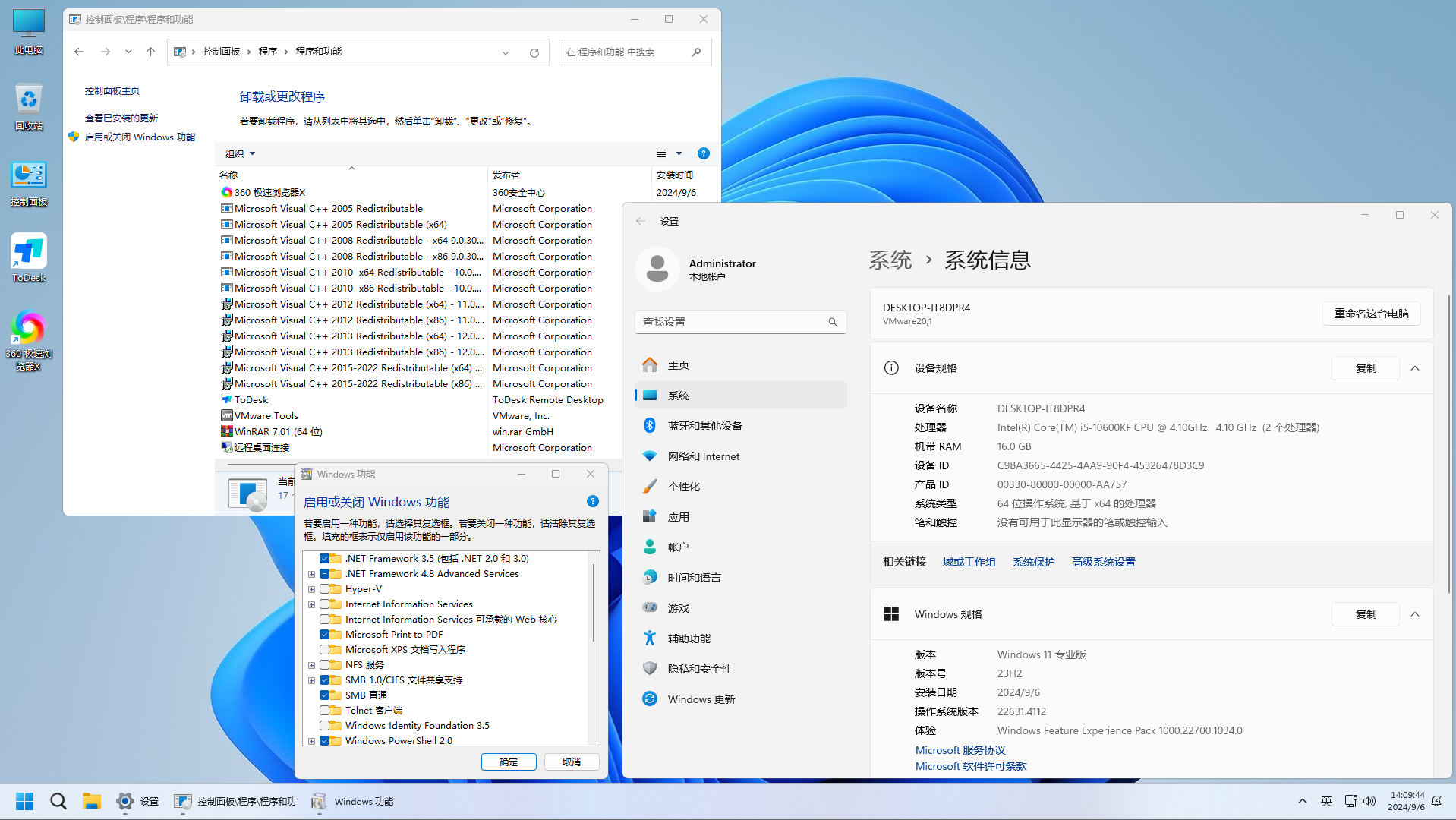The image size is (1456, 820).
Task: Collapse the Windows 规格 section chevron
Action: click(1415, 614)
